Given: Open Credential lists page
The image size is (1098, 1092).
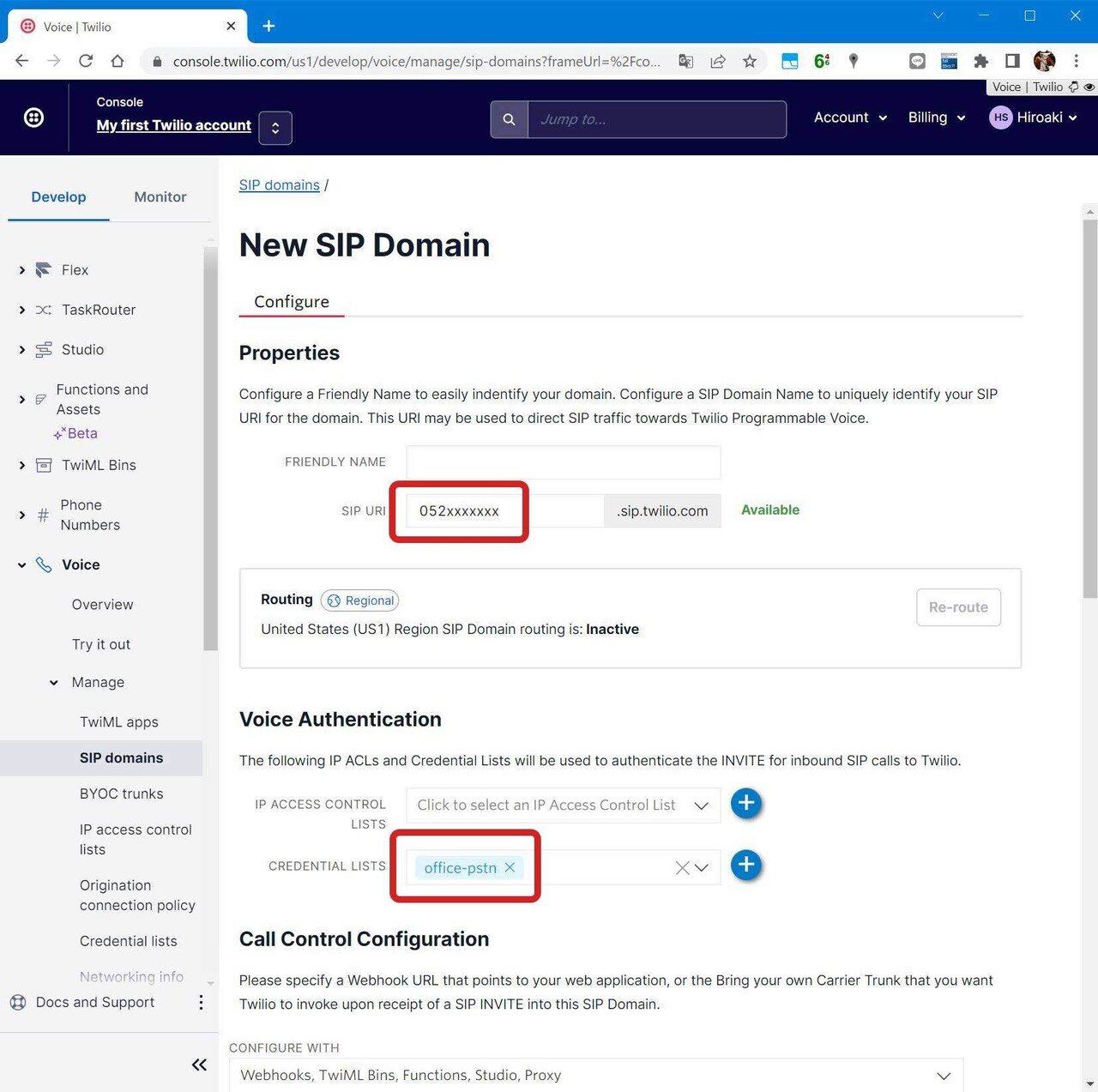Looking at the screenshot, I should click(129, 941).
